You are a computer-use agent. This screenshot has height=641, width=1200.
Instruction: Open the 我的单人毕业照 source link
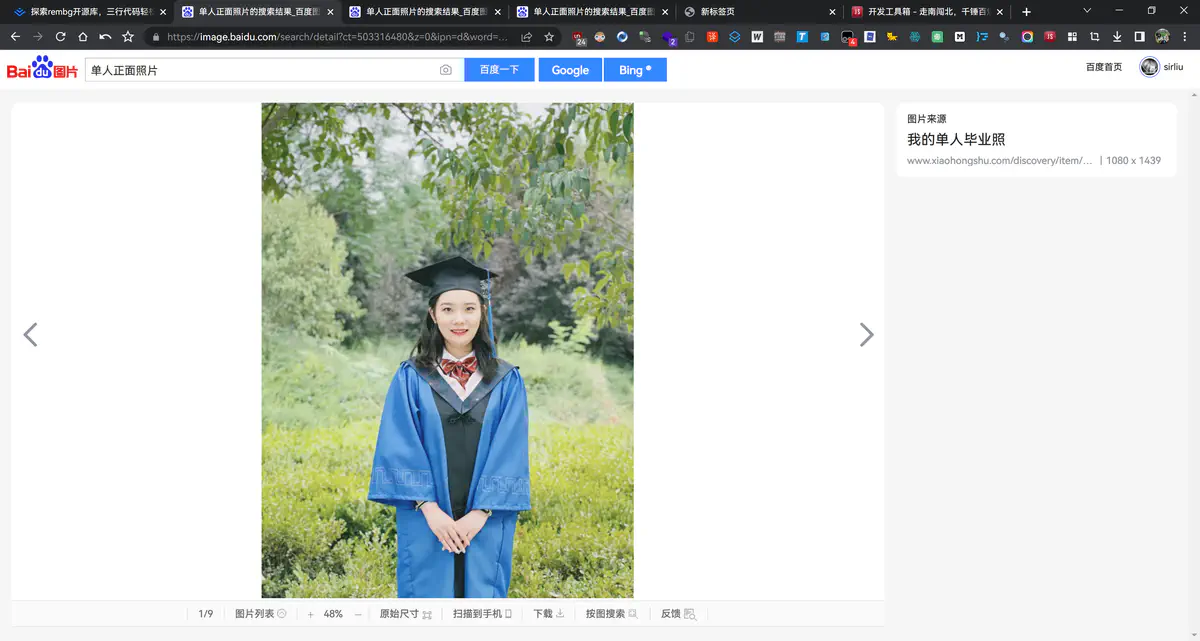[955, 140]
